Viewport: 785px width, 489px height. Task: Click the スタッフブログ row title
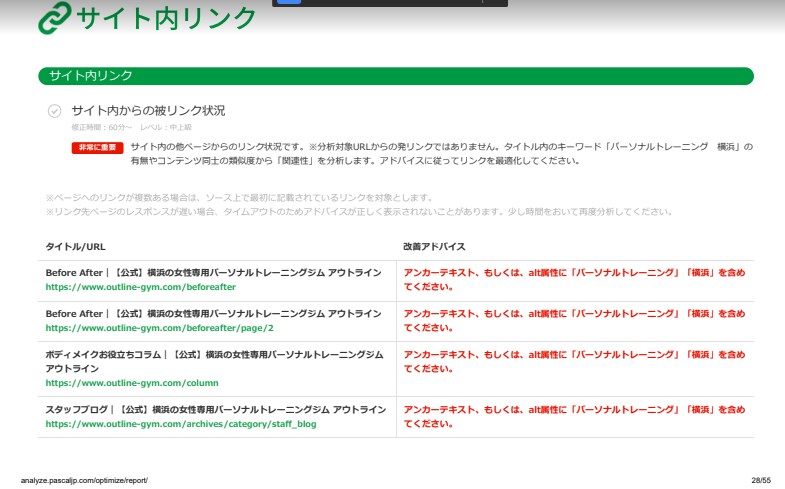tap(216, 410)
